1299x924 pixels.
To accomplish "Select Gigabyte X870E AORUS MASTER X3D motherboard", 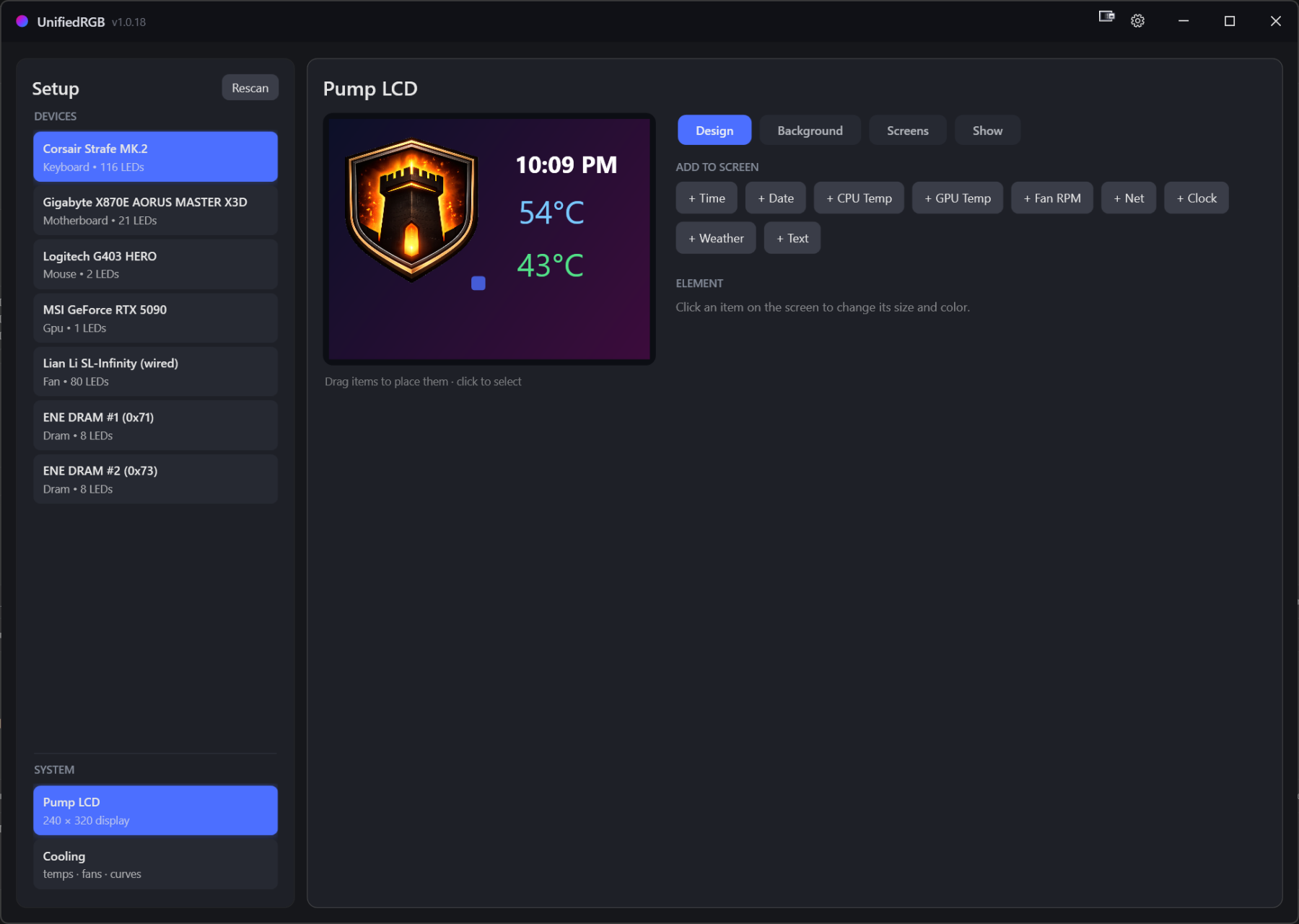I will pyautogui.click(x=155, y=211).
